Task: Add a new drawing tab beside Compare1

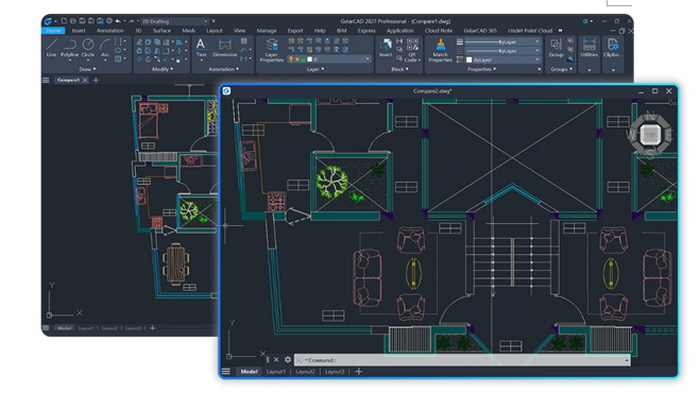Action: [96, 80]
